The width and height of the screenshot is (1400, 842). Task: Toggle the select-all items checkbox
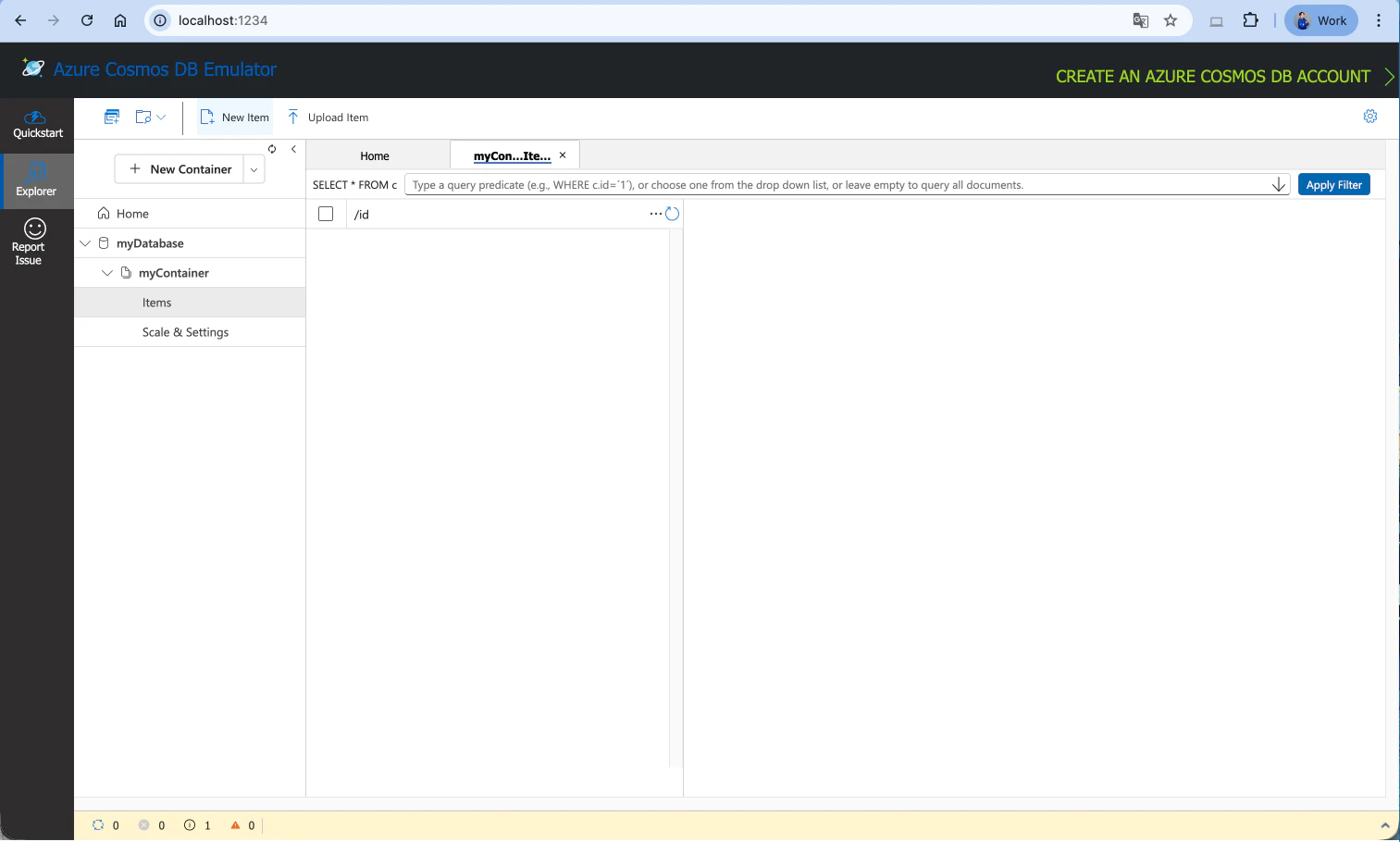(326, 214)
